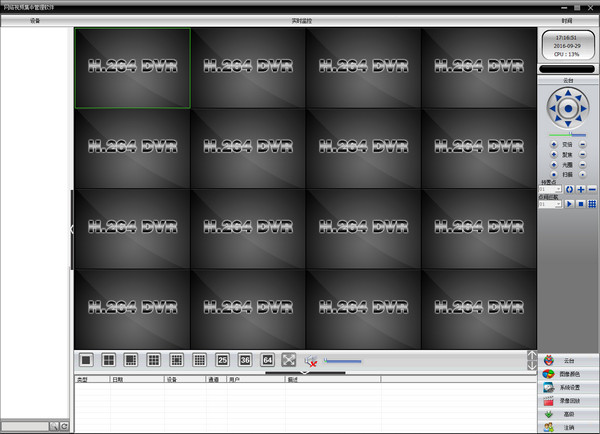Switch to 64-channel view layout
The image size is (600, 434).
click(x=267, y=360)
